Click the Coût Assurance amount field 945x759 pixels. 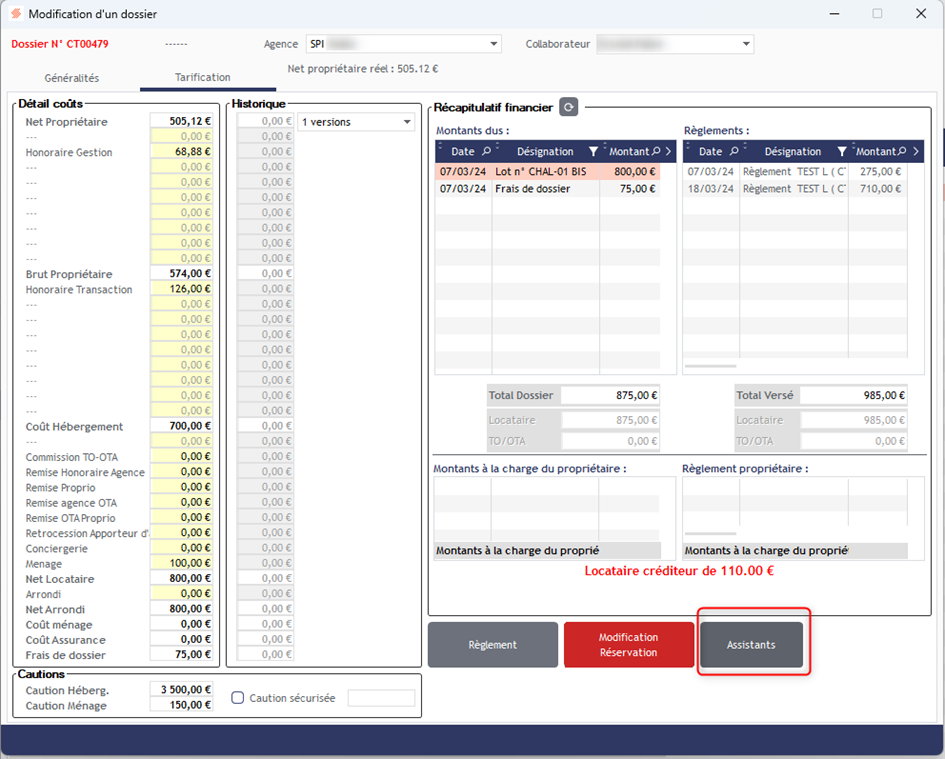[181, 639]
